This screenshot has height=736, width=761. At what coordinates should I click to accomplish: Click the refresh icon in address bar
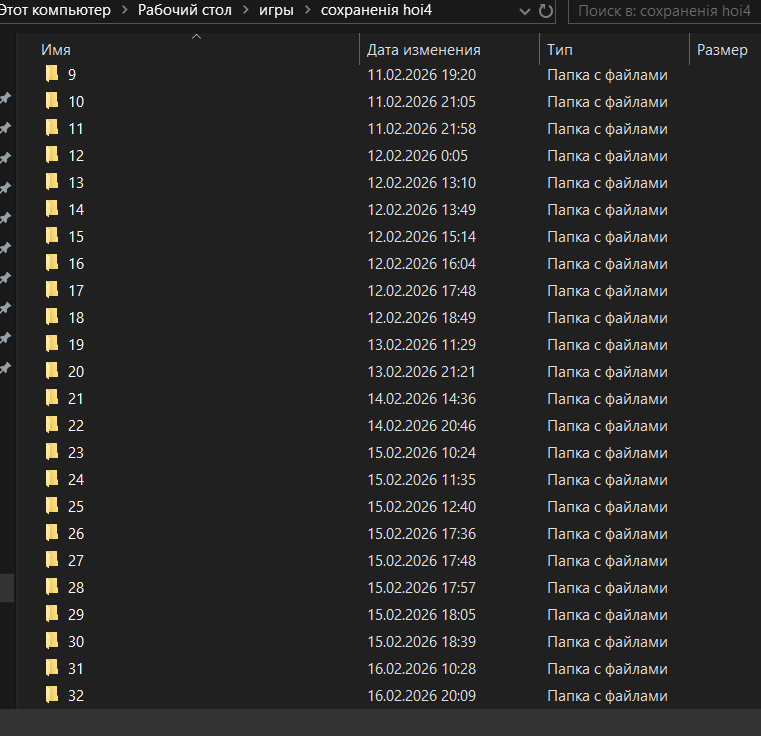[546, 11]
